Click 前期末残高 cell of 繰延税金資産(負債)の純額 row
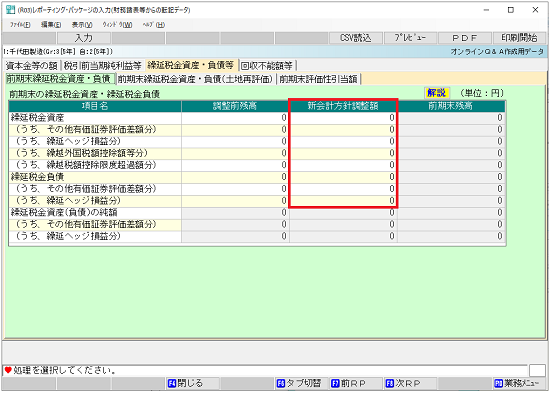The width and height of the screenshot is (550, 393). pos(451,213)
